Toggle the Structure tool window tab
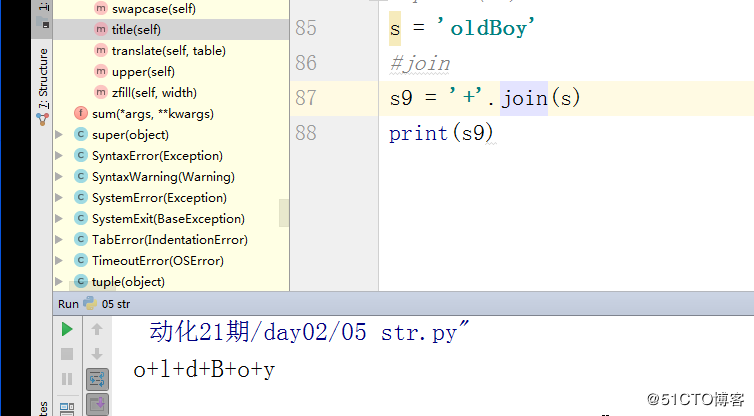Viewport: 754px width, 416px height. (43, 85)
